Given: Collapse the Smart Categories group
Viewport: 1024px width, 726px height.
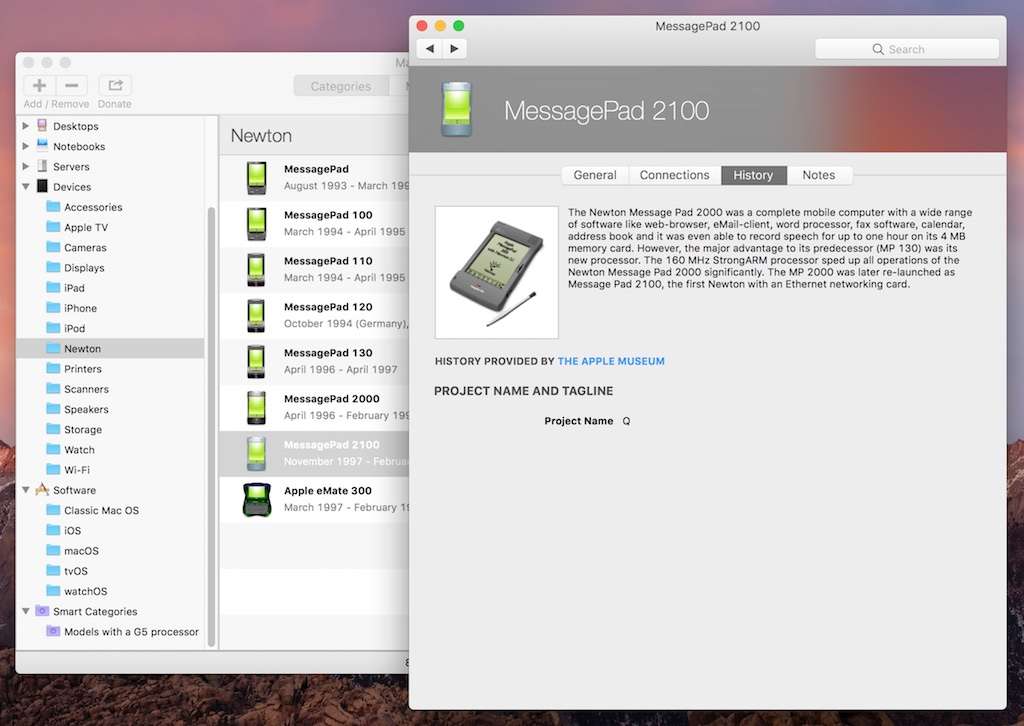Looking at the screenshot, I should (25, 611).
